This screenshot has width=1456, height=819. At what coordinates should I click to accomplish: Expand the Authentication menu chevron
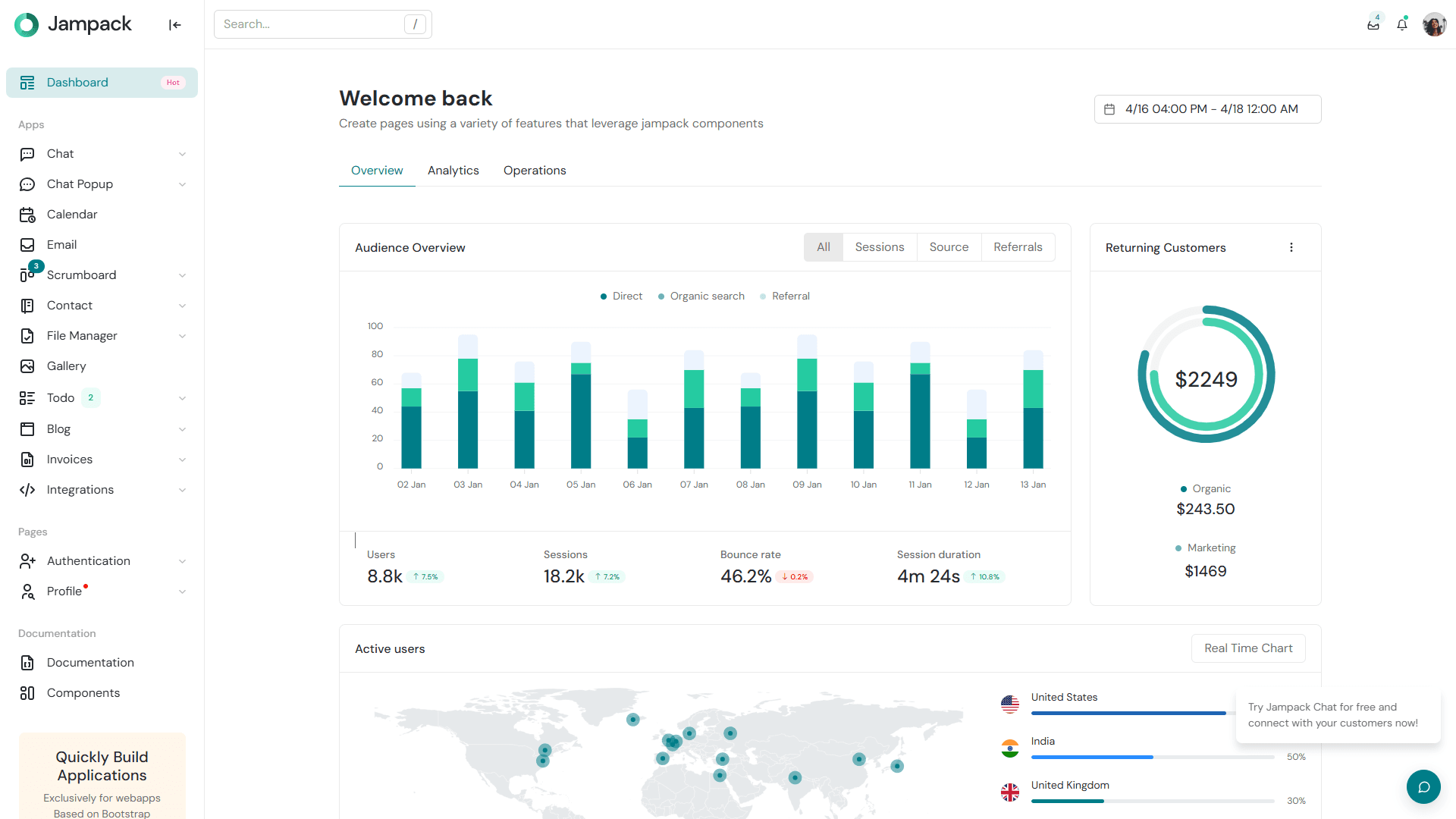182,561
